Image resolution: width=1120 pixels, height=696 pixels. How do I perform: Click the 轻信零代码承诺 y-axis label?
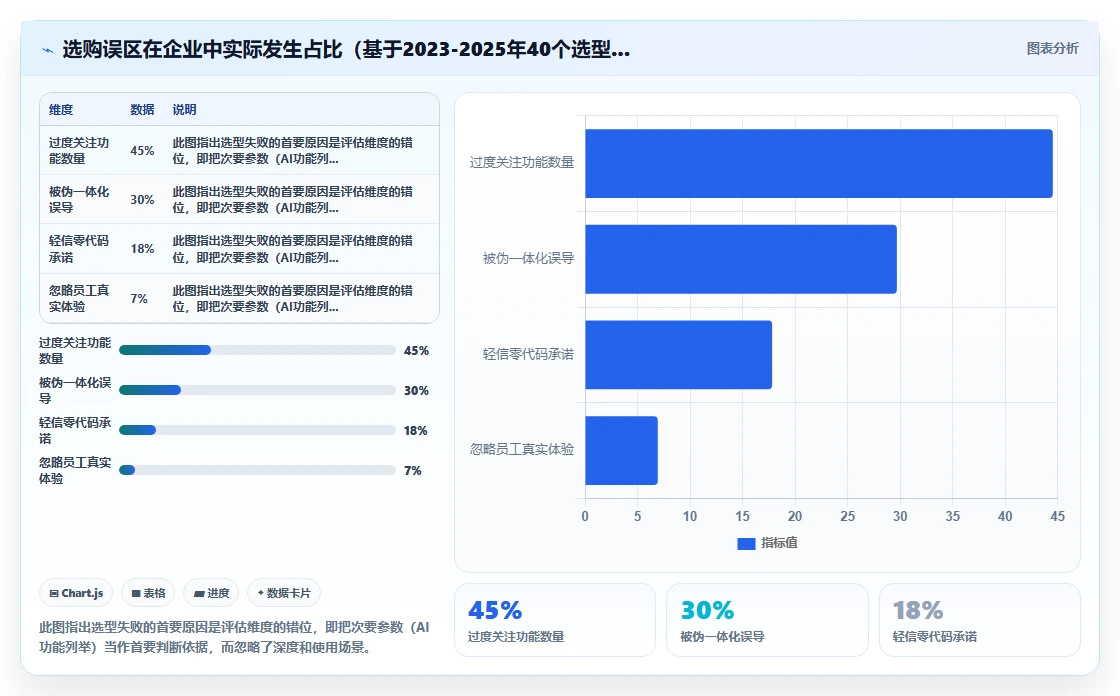(528, 354)
